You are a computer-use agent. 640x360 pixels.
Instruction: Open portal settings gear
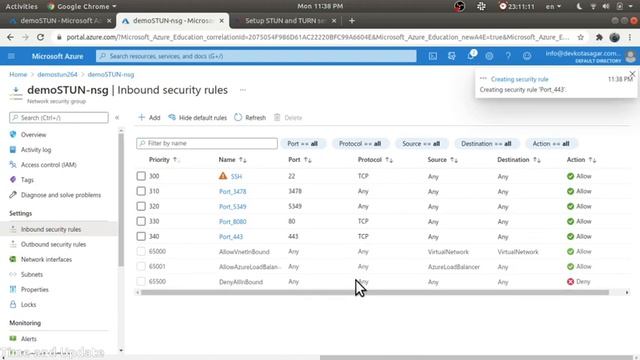[x=489, y=56]
